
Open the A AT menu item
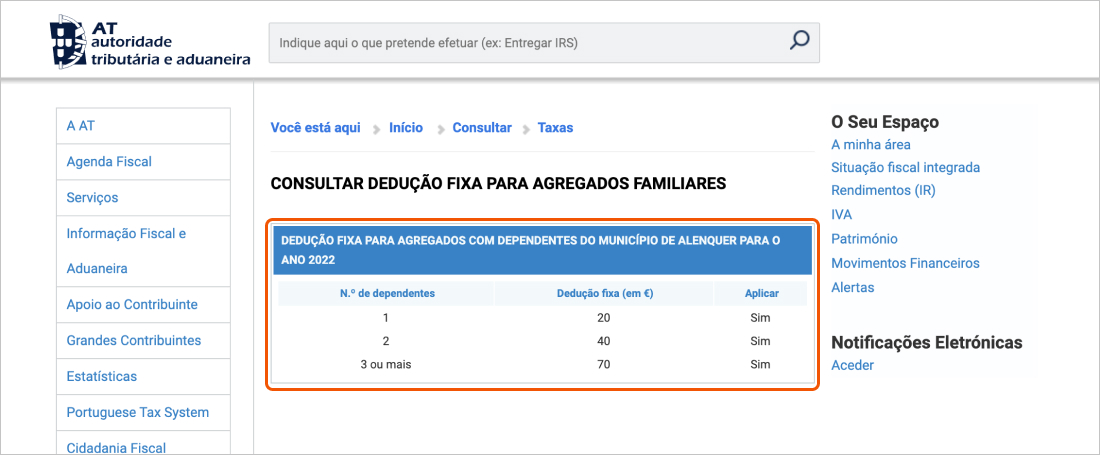[x=81, y=126]
